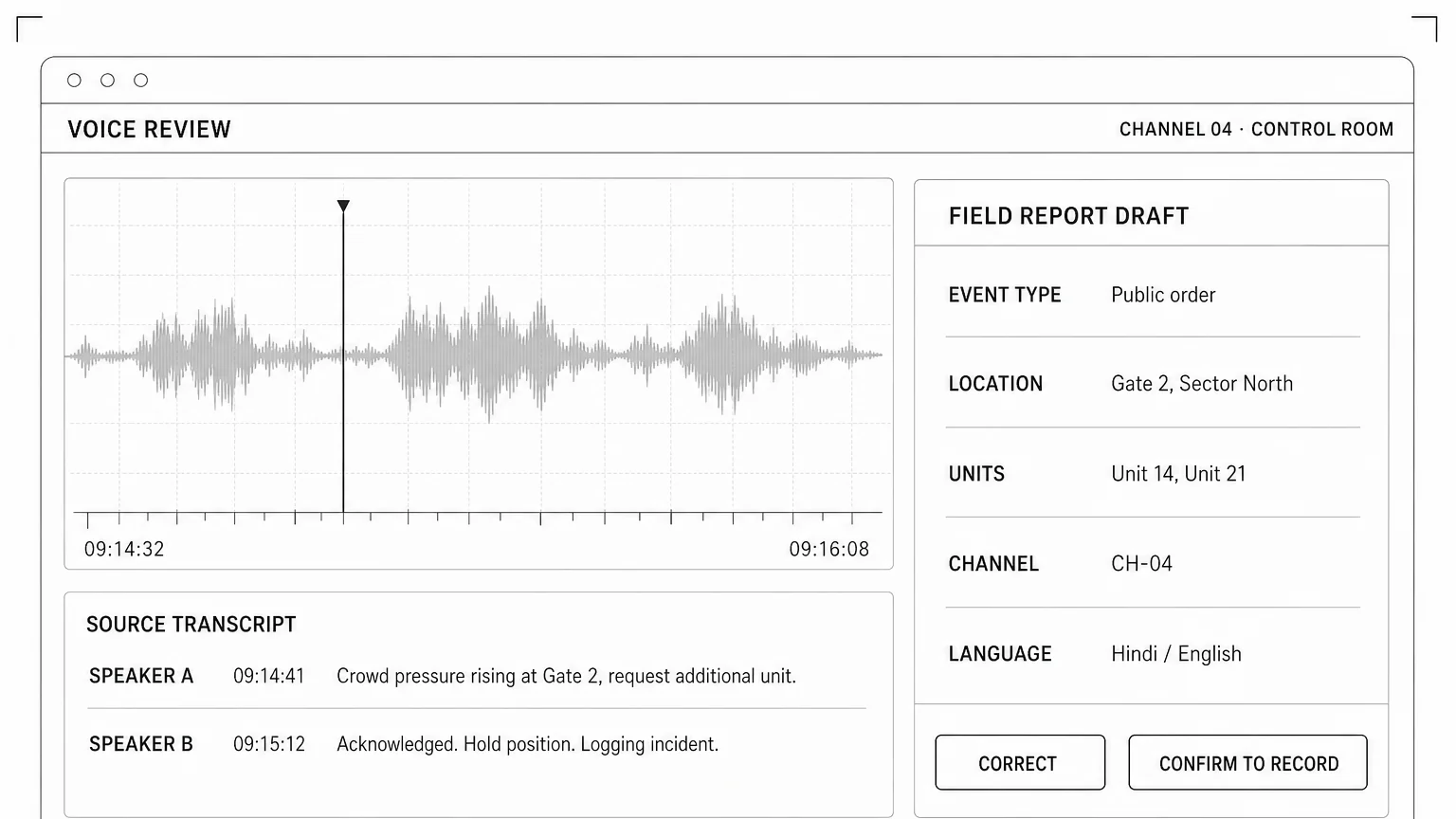
Task: Click the LOCATION field label
Action: (x=995, y=384)
